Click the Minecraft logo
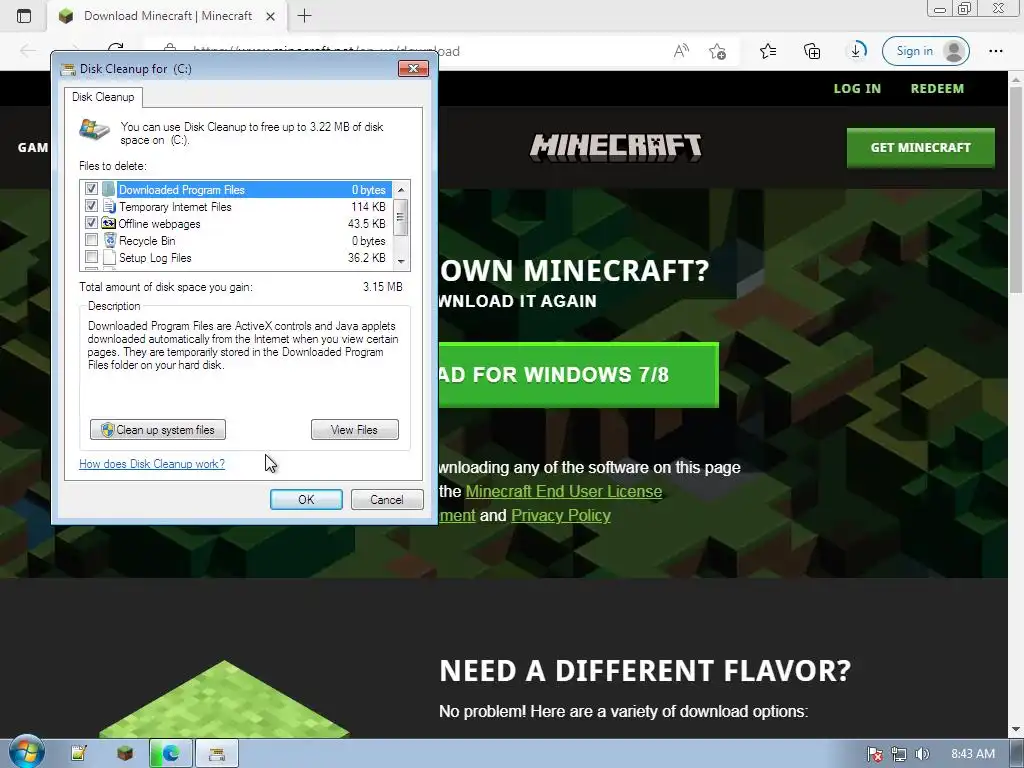1024x768 pixels. click(615, 148)
